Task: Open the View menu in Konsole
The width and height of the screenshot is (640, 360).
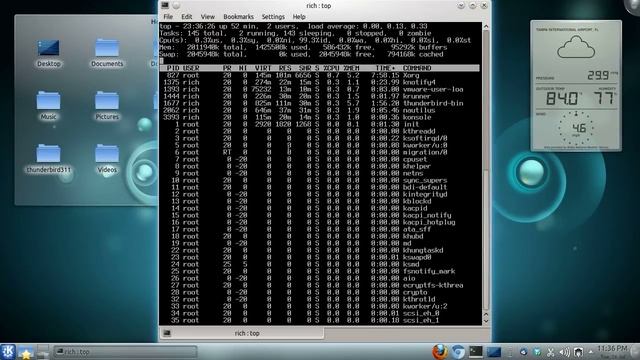Action: [x=207, y=17]
